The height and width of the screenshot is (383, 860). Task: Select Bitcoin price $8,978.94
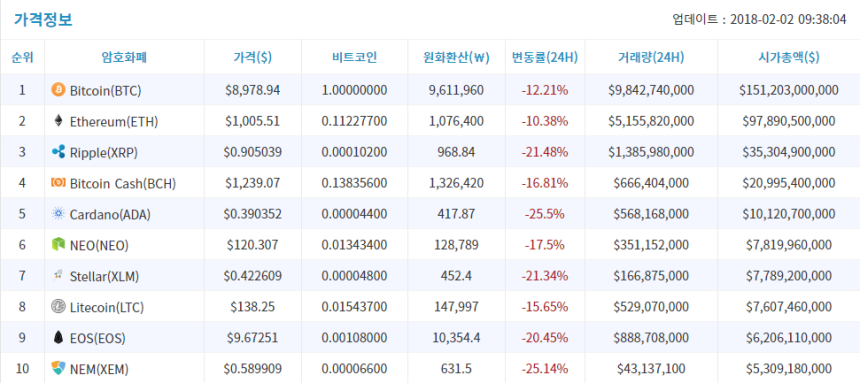click(253, 90)
